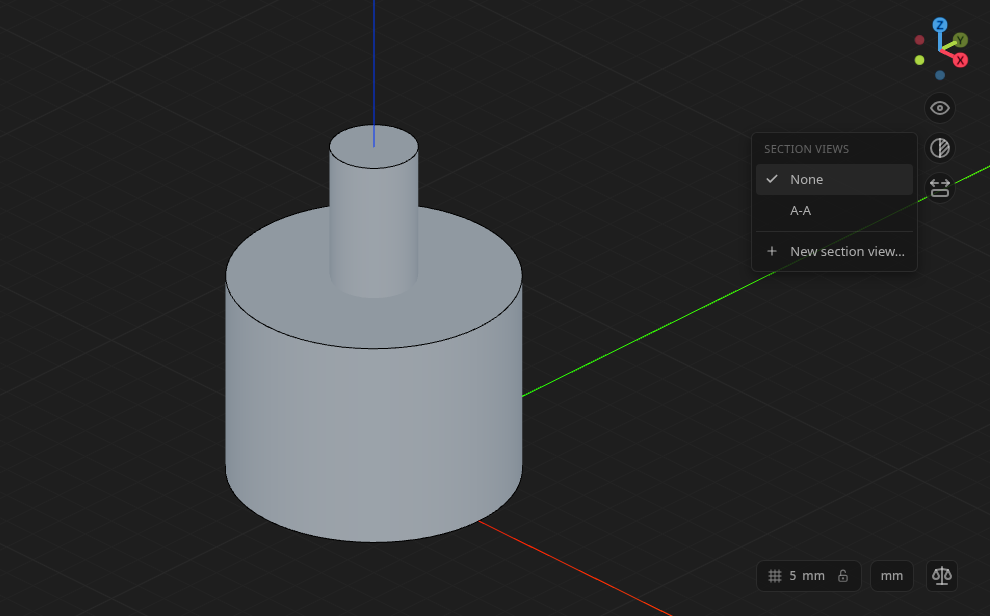Snap view to the X axis gizmo handle
990x616 pixels.
(x=960, y=60)
